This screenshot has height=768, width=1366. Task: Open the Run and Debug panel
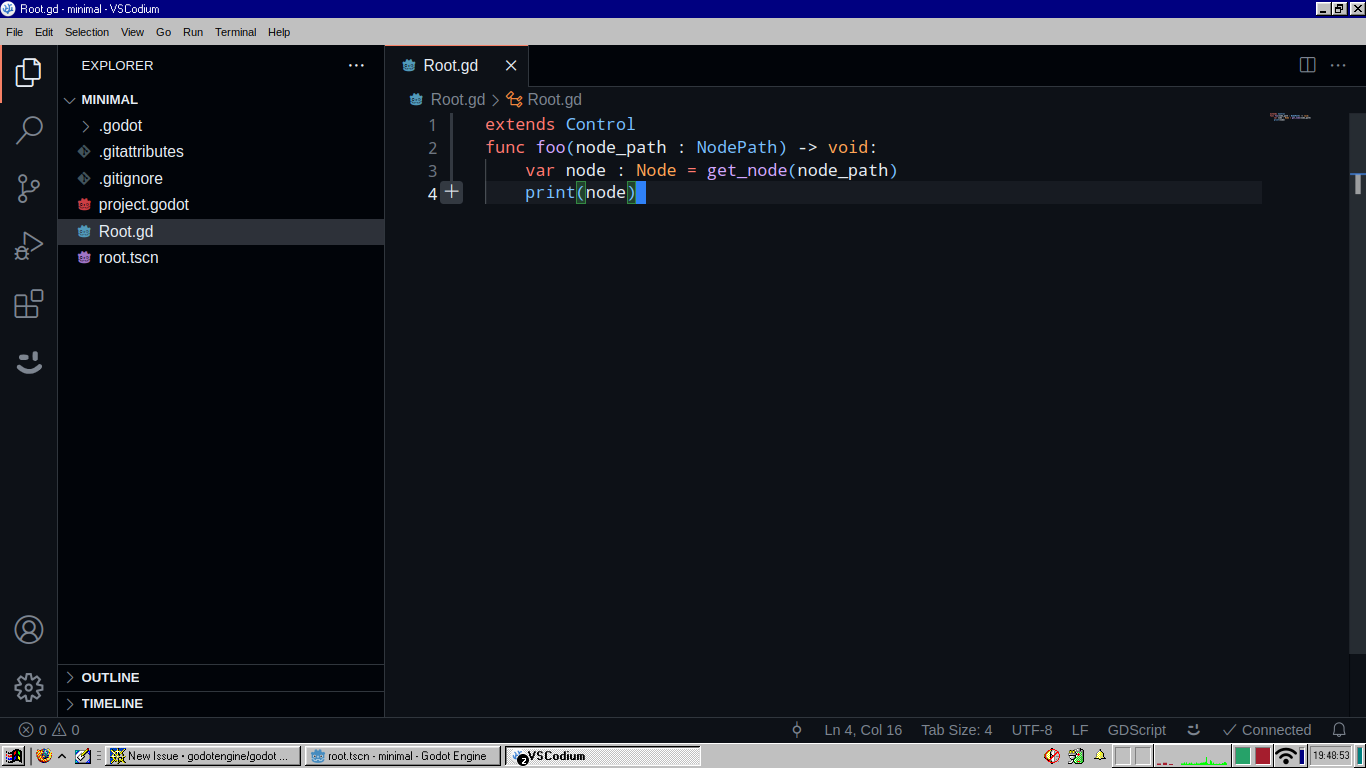pyautogui.click(x=29, y=244)
